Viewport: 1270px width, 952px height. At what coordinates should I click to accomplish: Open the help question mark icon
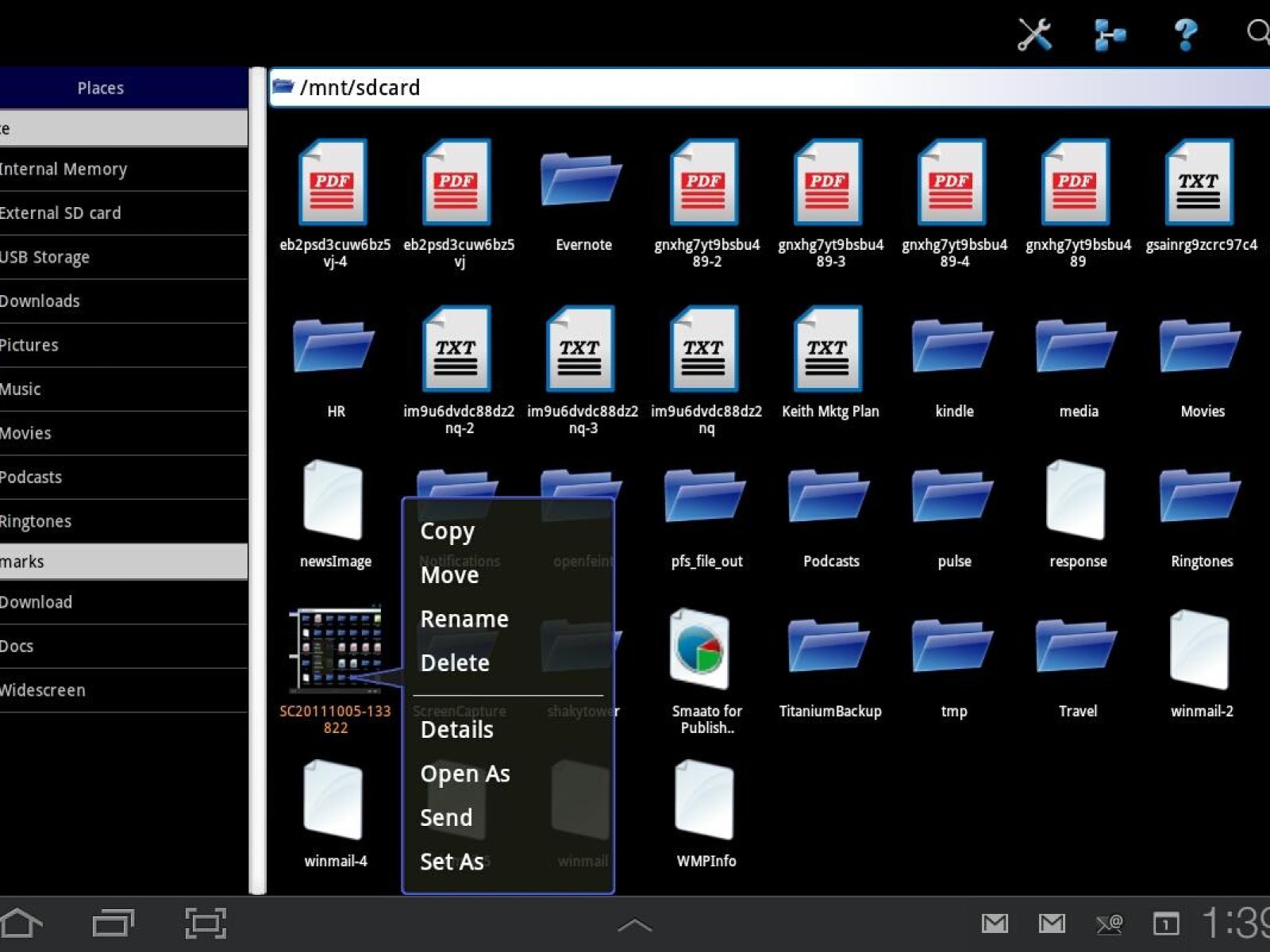[x=1185, y=34]
